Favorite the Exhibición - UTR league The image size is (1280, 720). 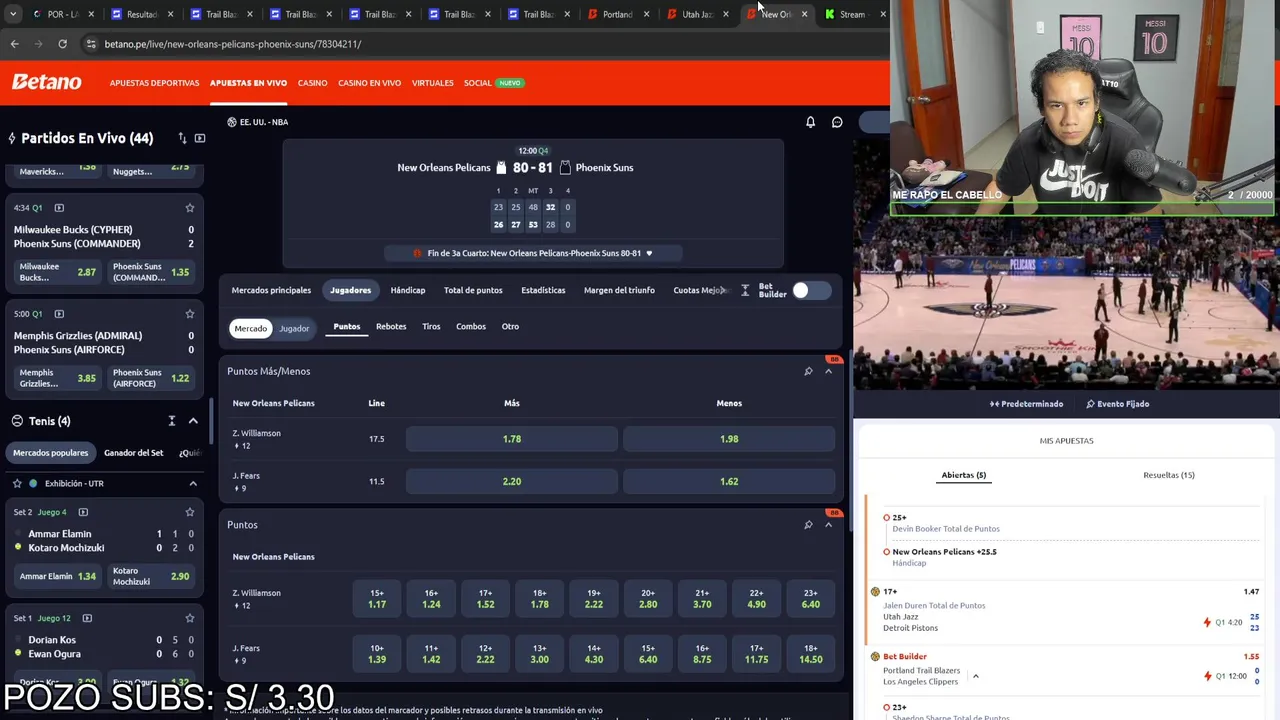pos(17,483)
